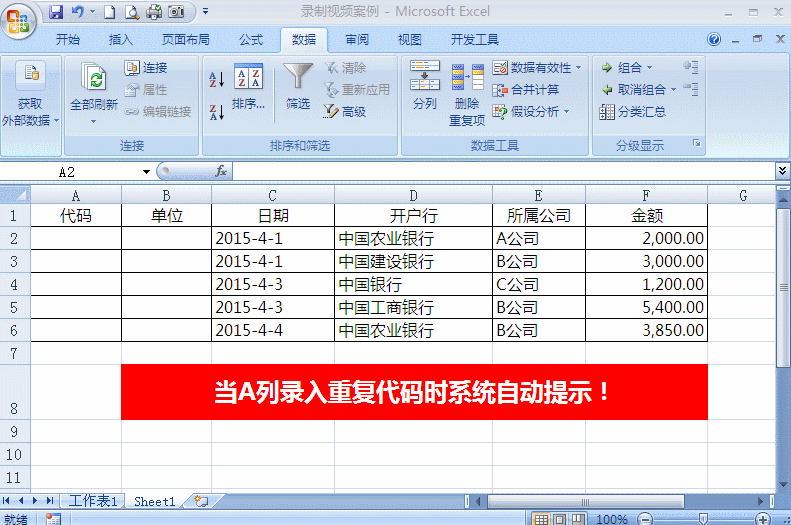Save the workbook with floppy icon

coord(55,12)
